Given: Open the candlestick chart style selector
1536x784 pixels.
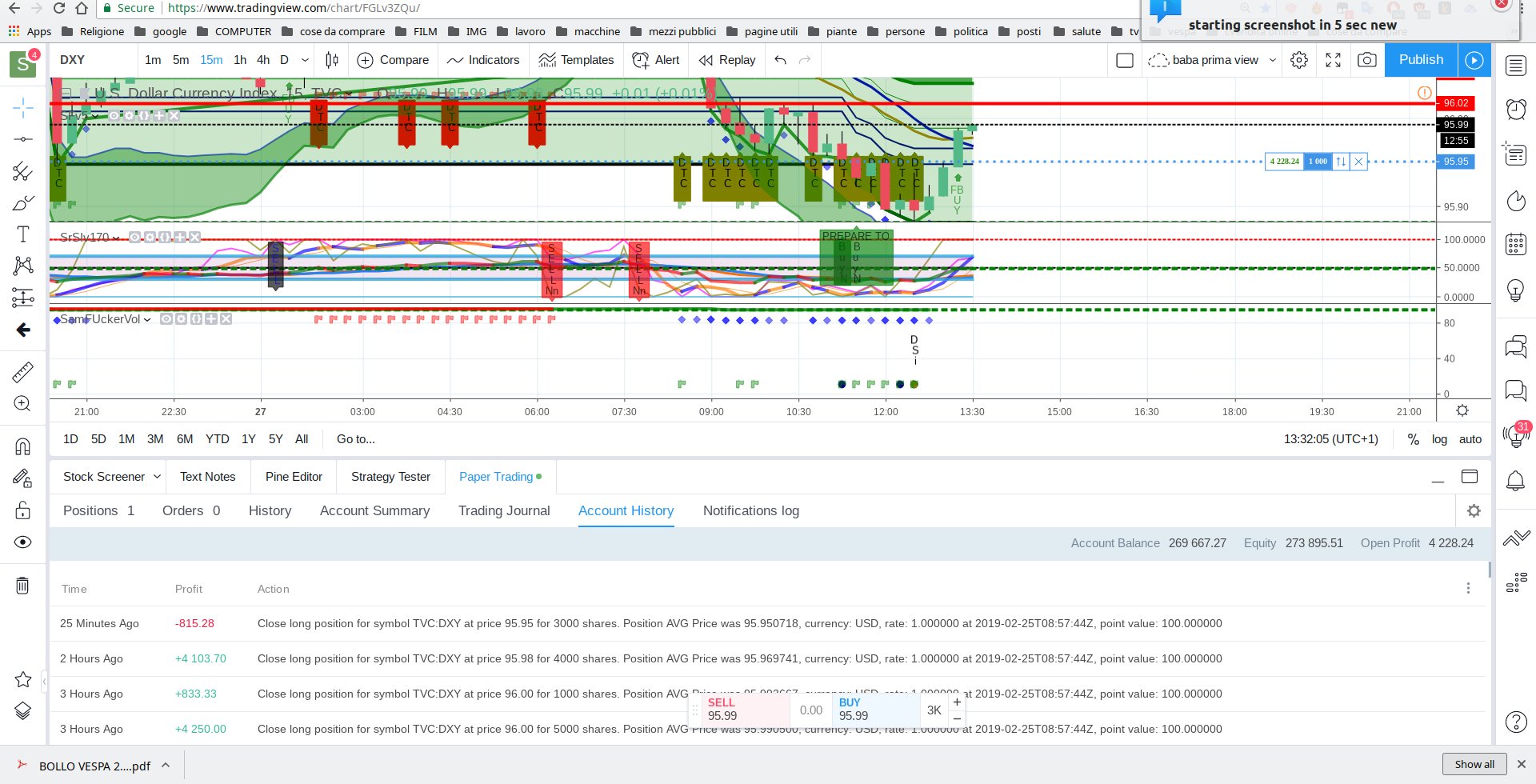Looking at the screenshot, I should tap(332, 60).
